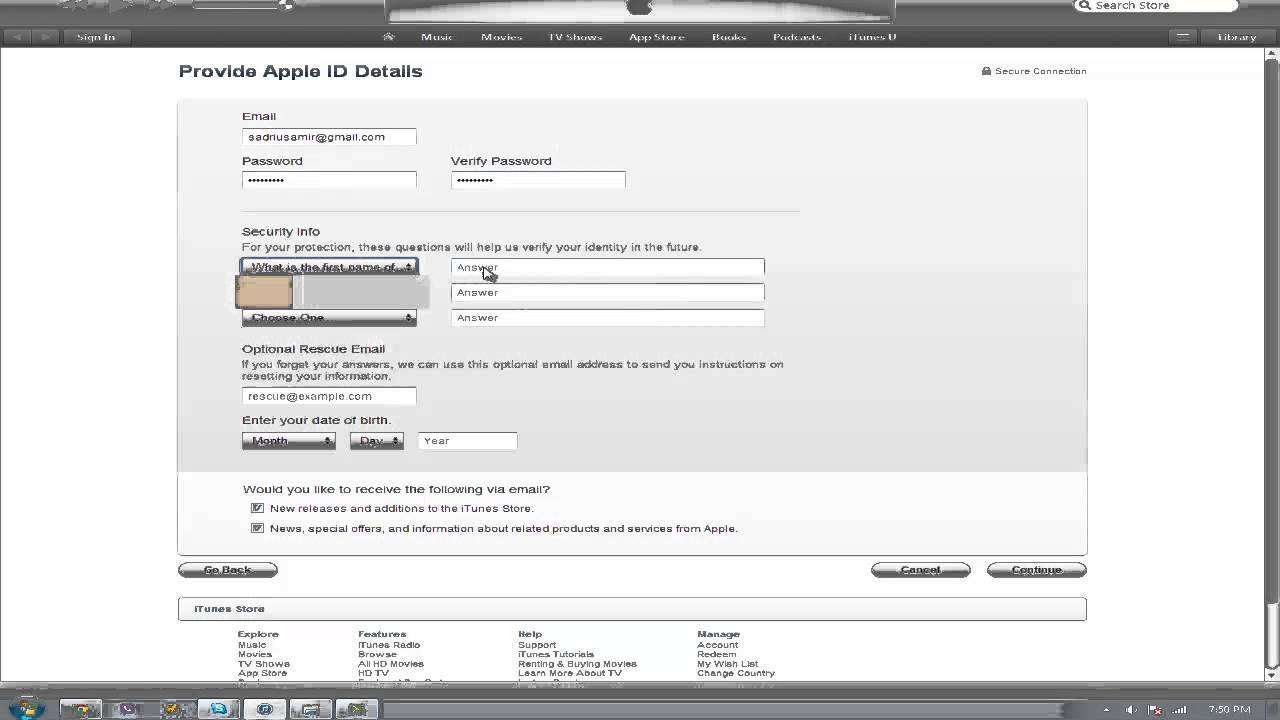Open the My Wish List link
1280x720 pixels.
click(727, 664)
